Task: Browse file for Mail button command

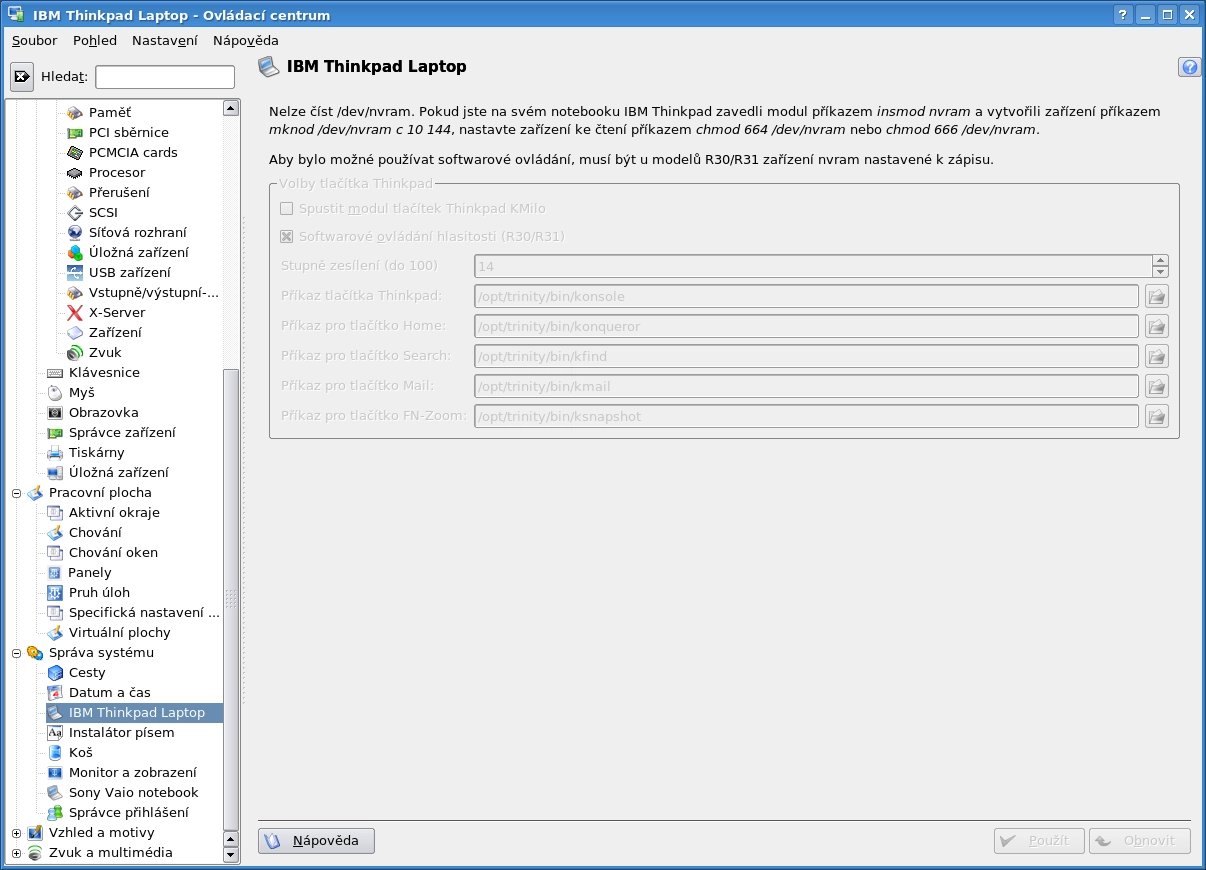Action: pos(1157,387)
